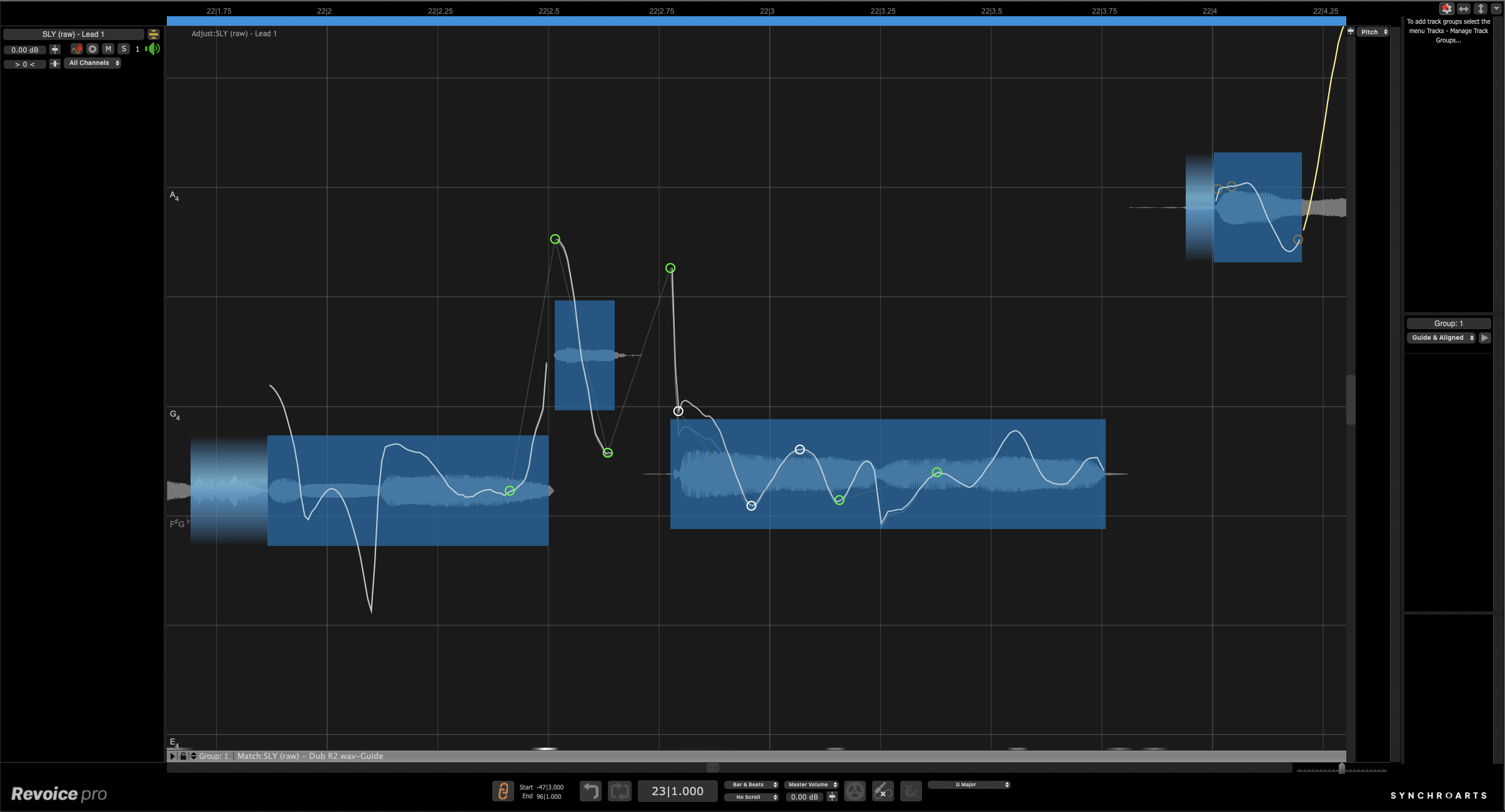The width and height of the screenshot is (1505, 812).
Task: Open the All Channels dropdown
Action: point(92,63)
